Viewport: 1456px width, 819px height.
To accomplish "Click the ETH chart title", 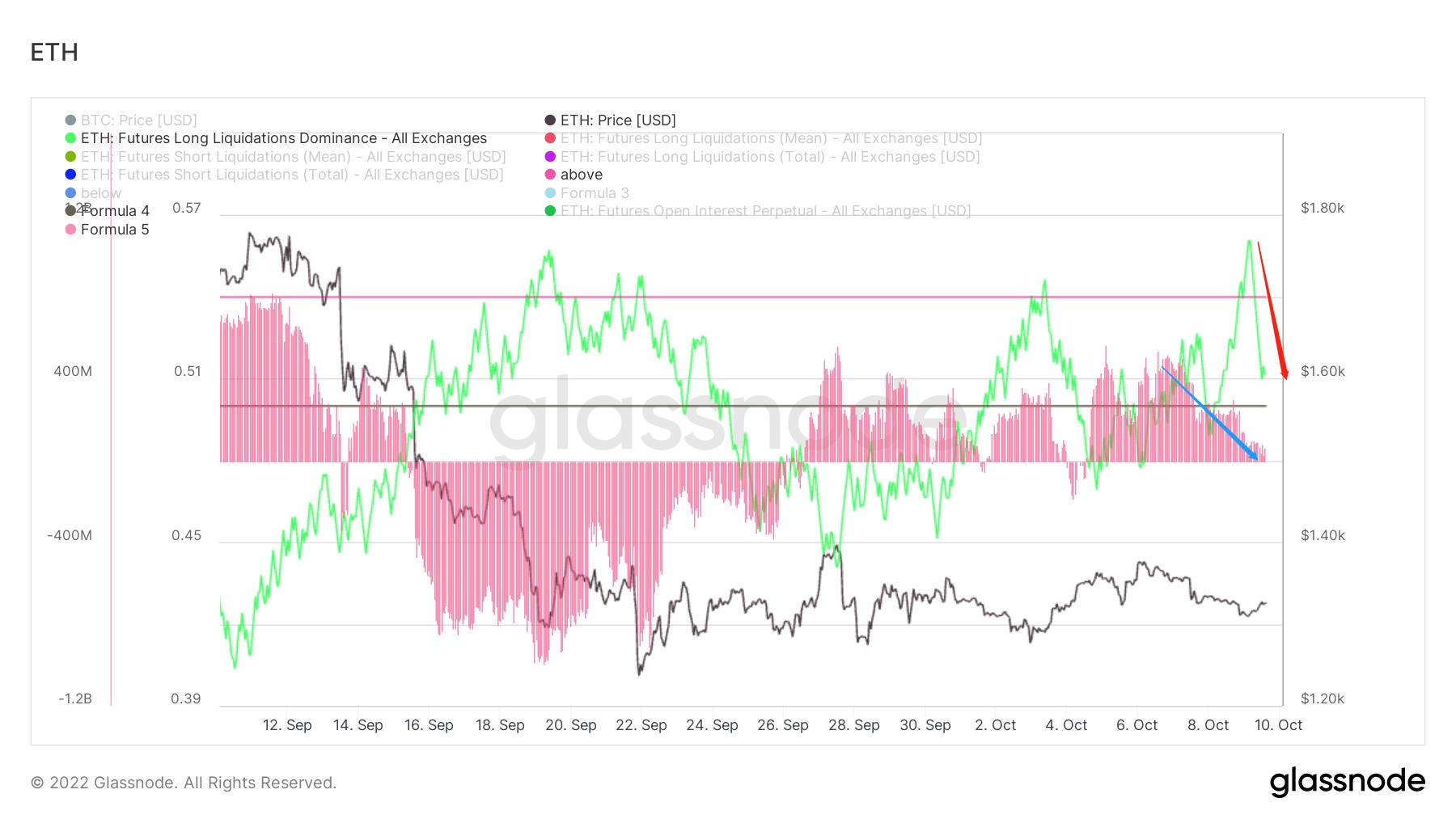I will point(54,53).
